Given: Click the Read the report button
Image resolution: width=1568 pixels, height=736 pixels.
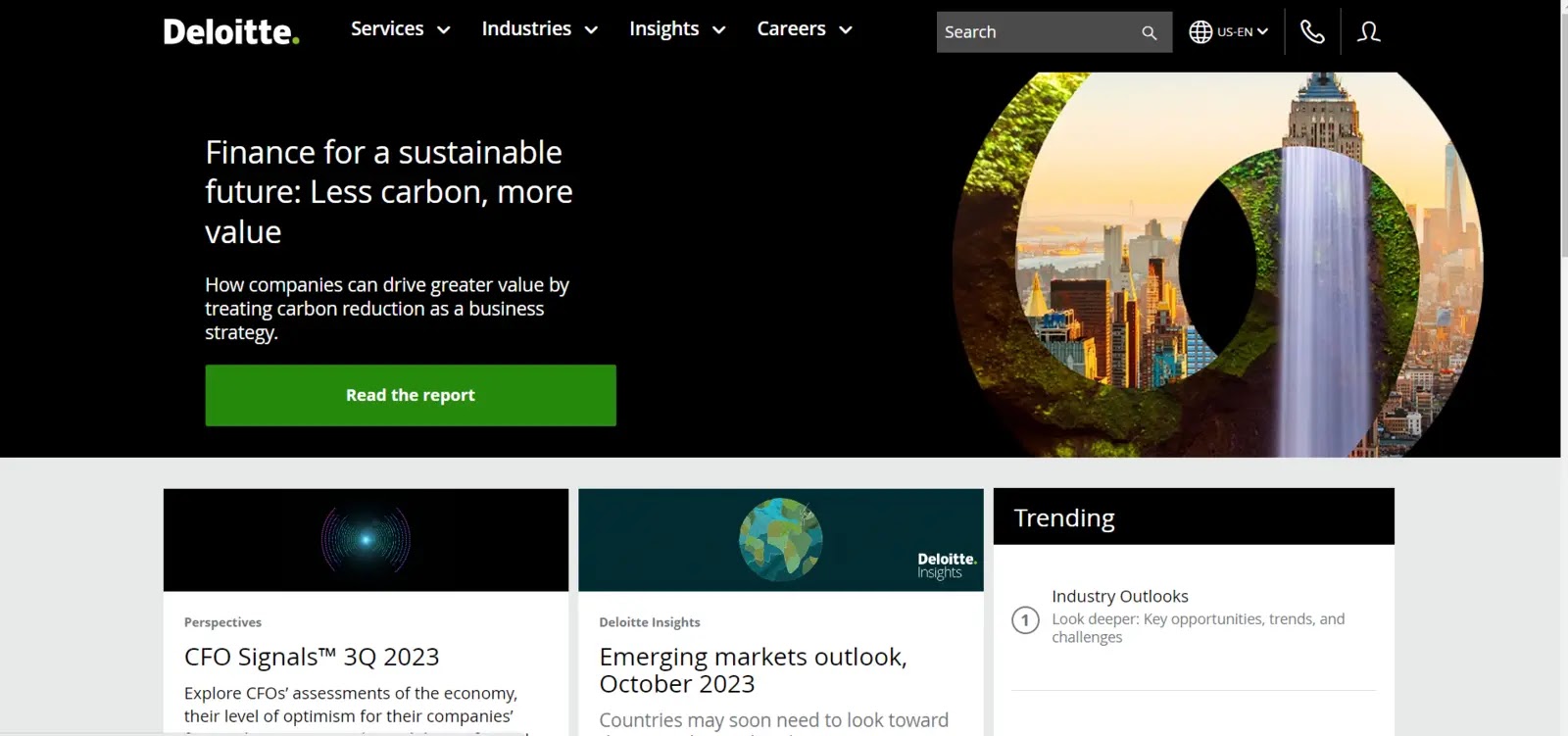Looking at the screenshot, I should 411,395.
